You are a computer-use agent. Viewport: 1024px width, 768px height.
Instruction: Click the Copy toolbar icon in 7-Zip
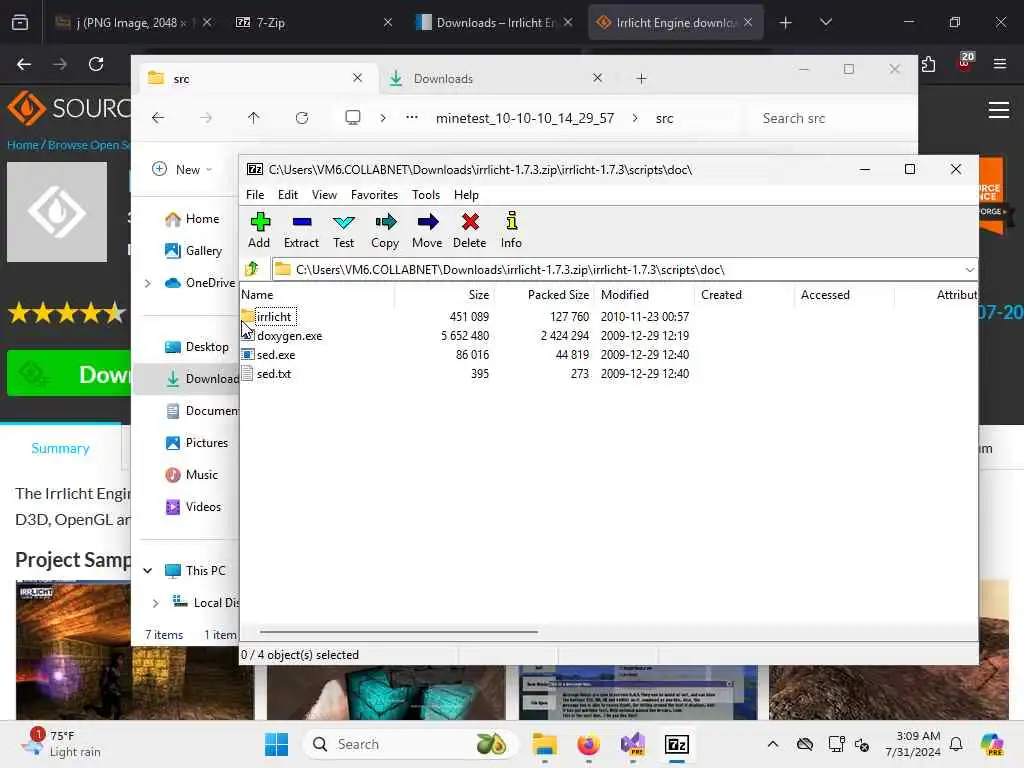[x=385, y=230]
